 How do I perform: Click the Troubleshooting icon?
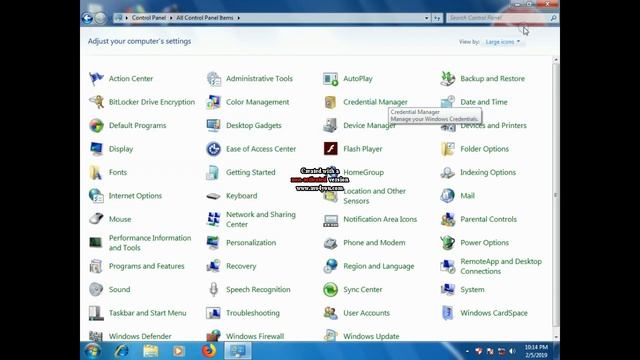pos(213,313)
